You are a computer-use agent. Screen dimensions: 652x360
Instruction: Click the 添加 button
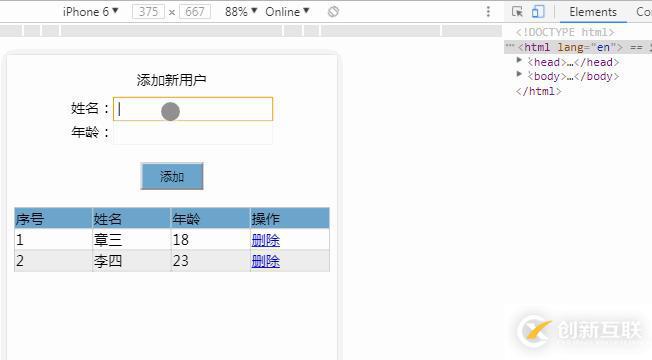click(x=172, y=176)
